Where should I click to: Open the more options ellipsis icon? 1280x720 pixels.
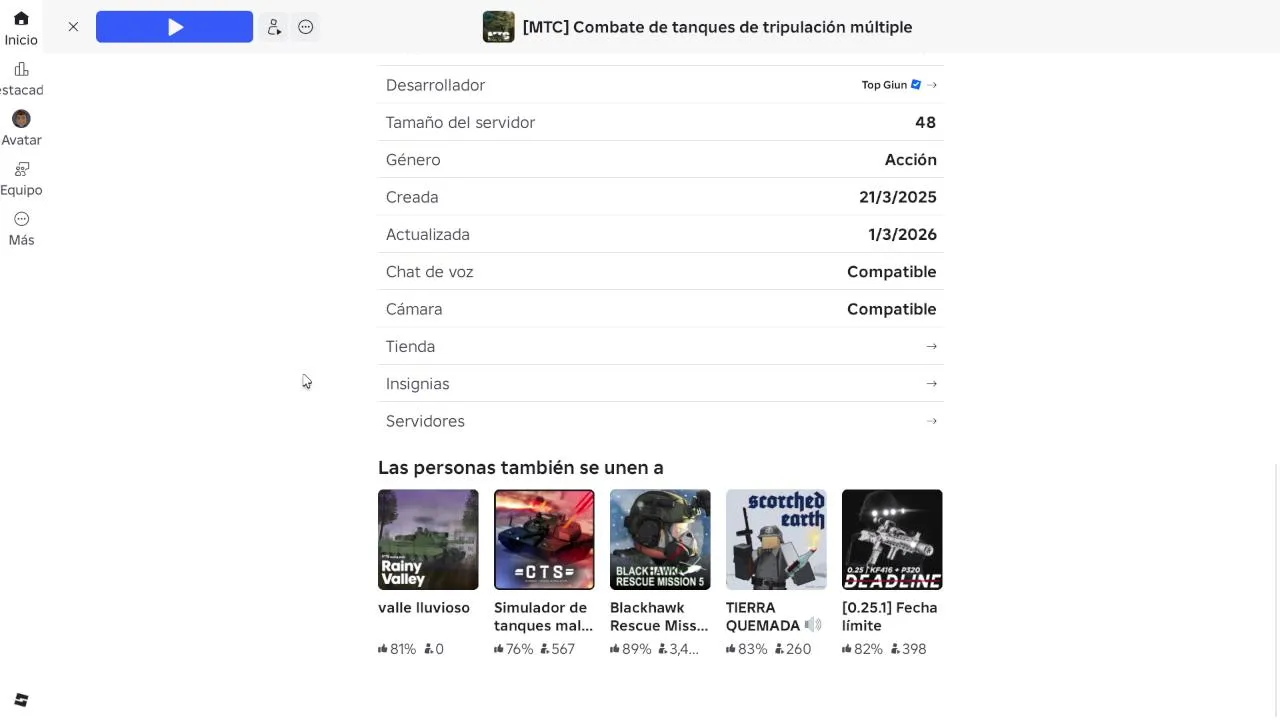306,27
